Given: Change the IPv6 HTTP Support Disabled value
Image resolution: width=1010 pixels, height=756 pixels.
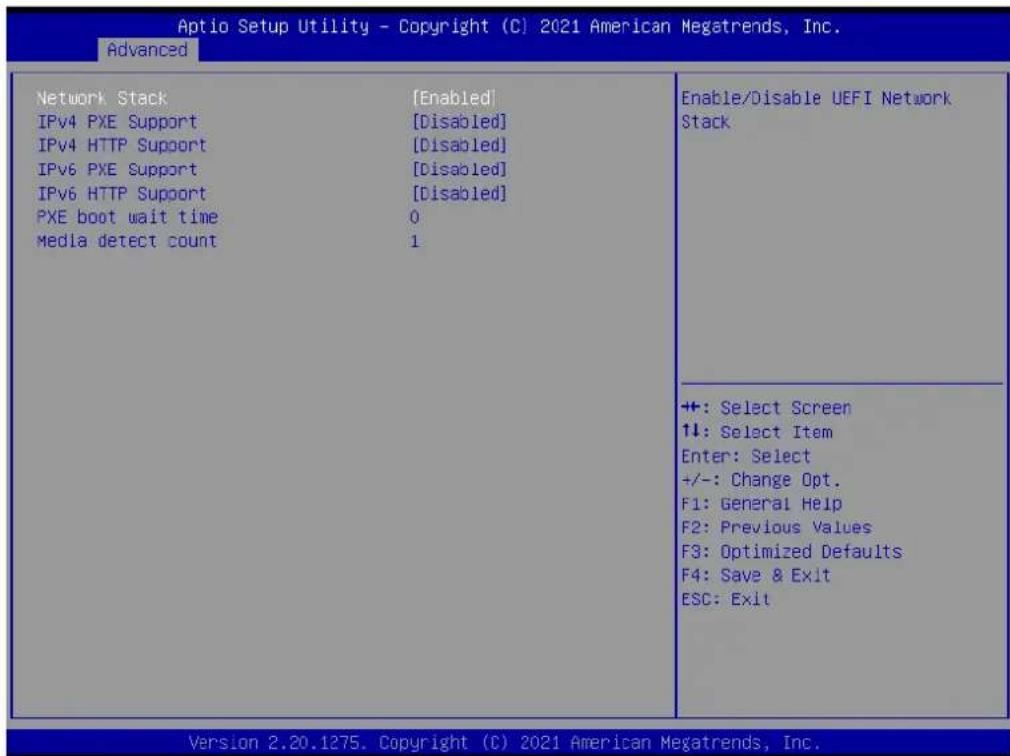Looking at the screenshot, I should [459, 193].
